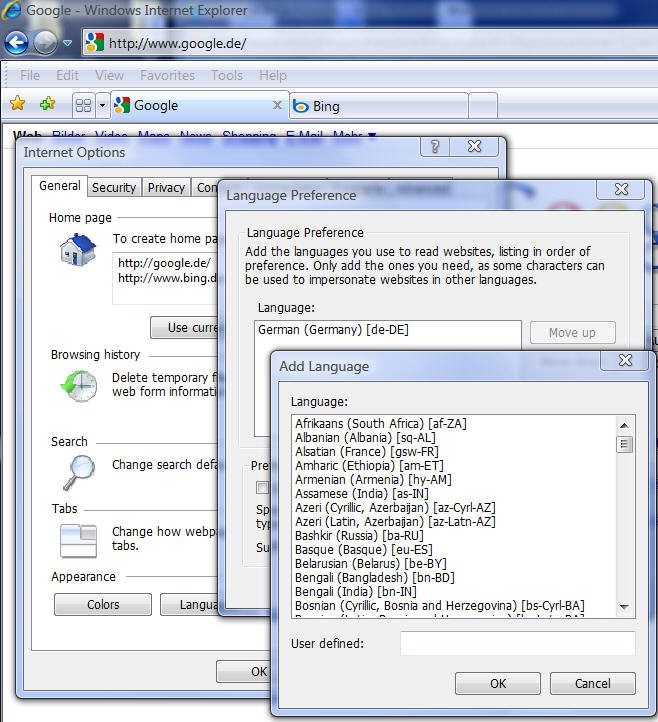Select Assamese (India) [as-IN]
This screenshot has width=658, height=722.
tap(362, 494)
